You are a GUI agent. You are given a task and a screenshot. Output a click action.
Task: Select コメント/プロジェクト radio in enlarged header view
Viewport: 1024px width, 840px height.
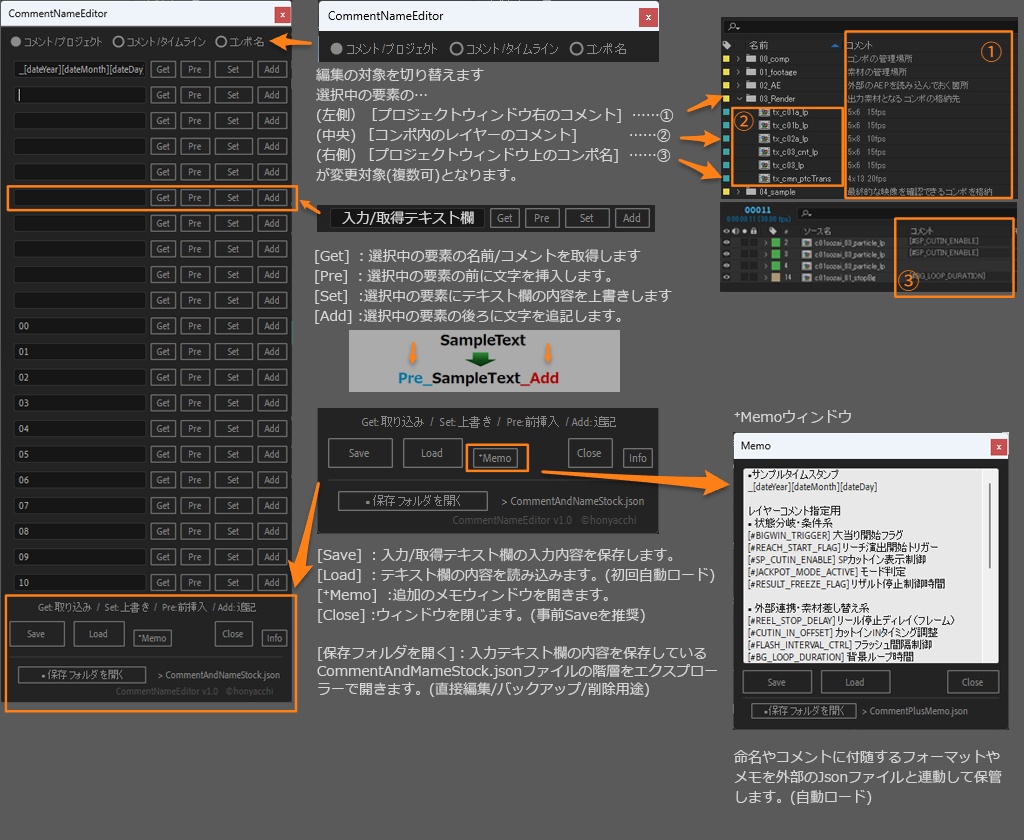(x=336, y=49)
